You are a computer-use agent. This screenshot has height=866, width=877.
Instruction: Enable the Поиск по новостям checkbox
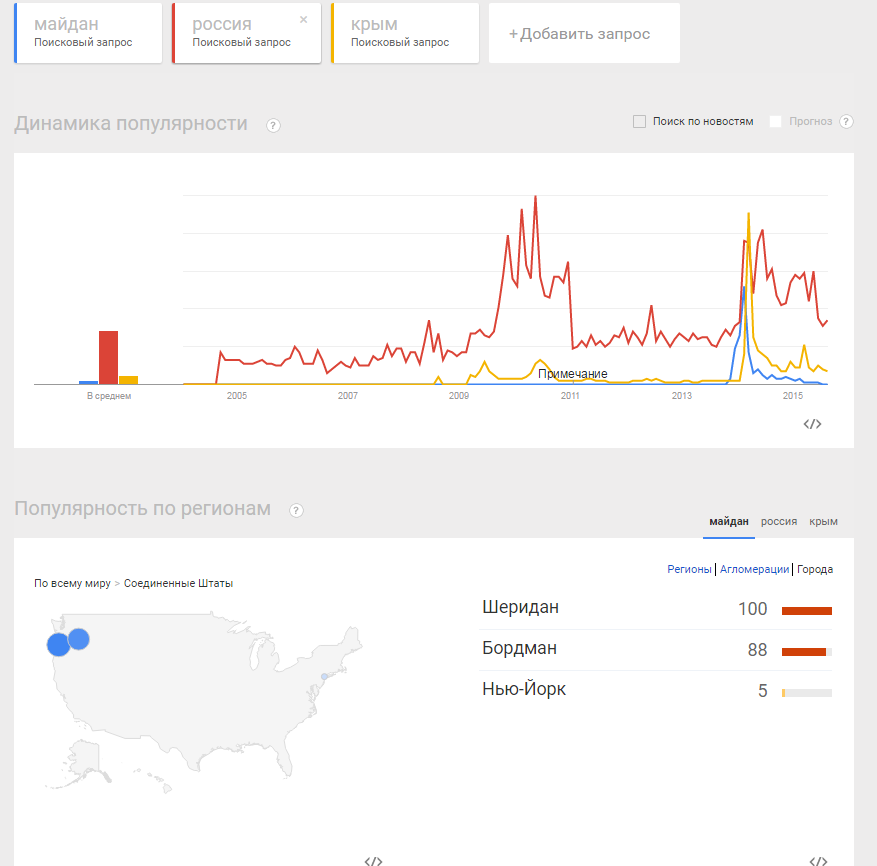coord(640,122)
